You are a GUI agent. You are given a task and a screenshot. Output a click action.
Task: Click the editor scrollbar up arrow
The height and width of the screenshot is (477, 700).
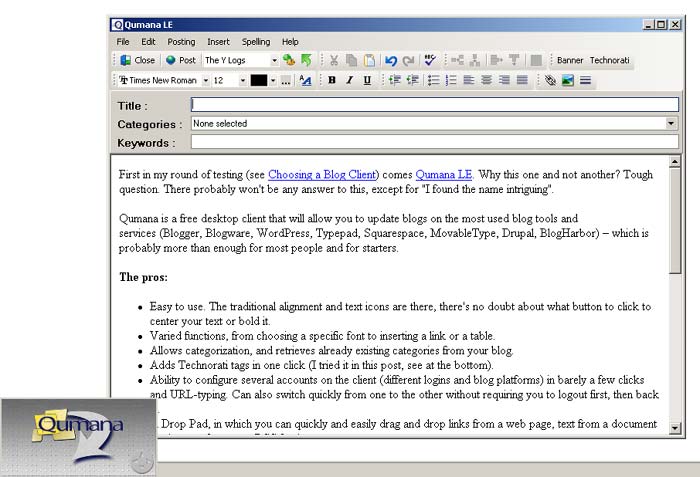675,162
